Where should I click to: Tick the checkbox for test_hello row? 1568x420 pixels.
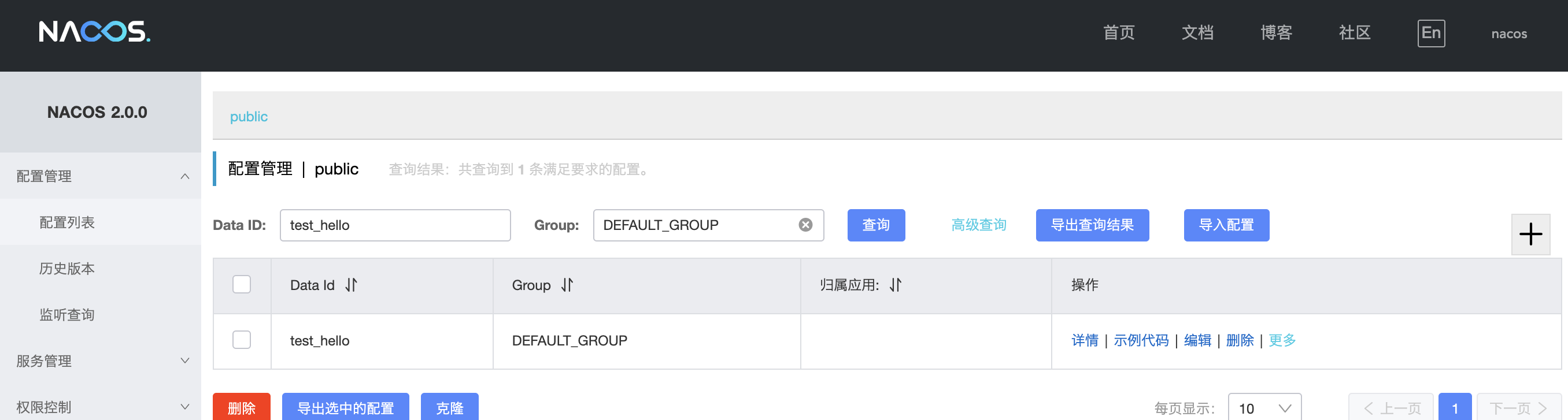point(242,340)
